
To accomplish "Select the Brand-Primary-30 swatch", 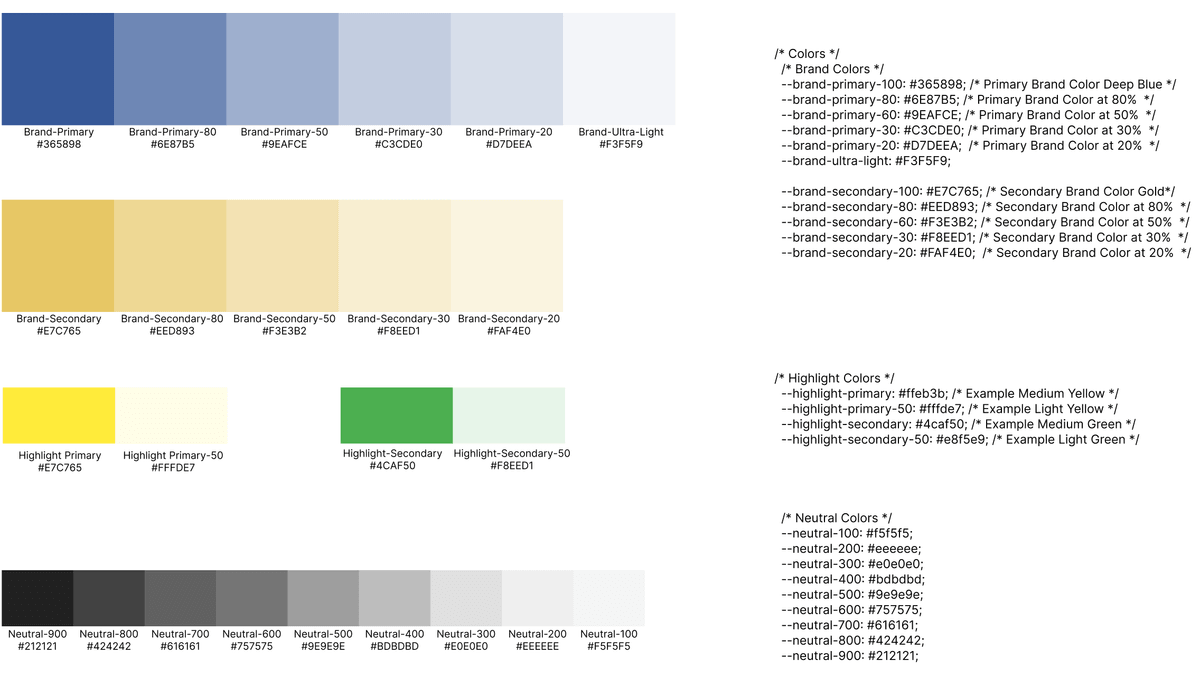I will 395,69.
